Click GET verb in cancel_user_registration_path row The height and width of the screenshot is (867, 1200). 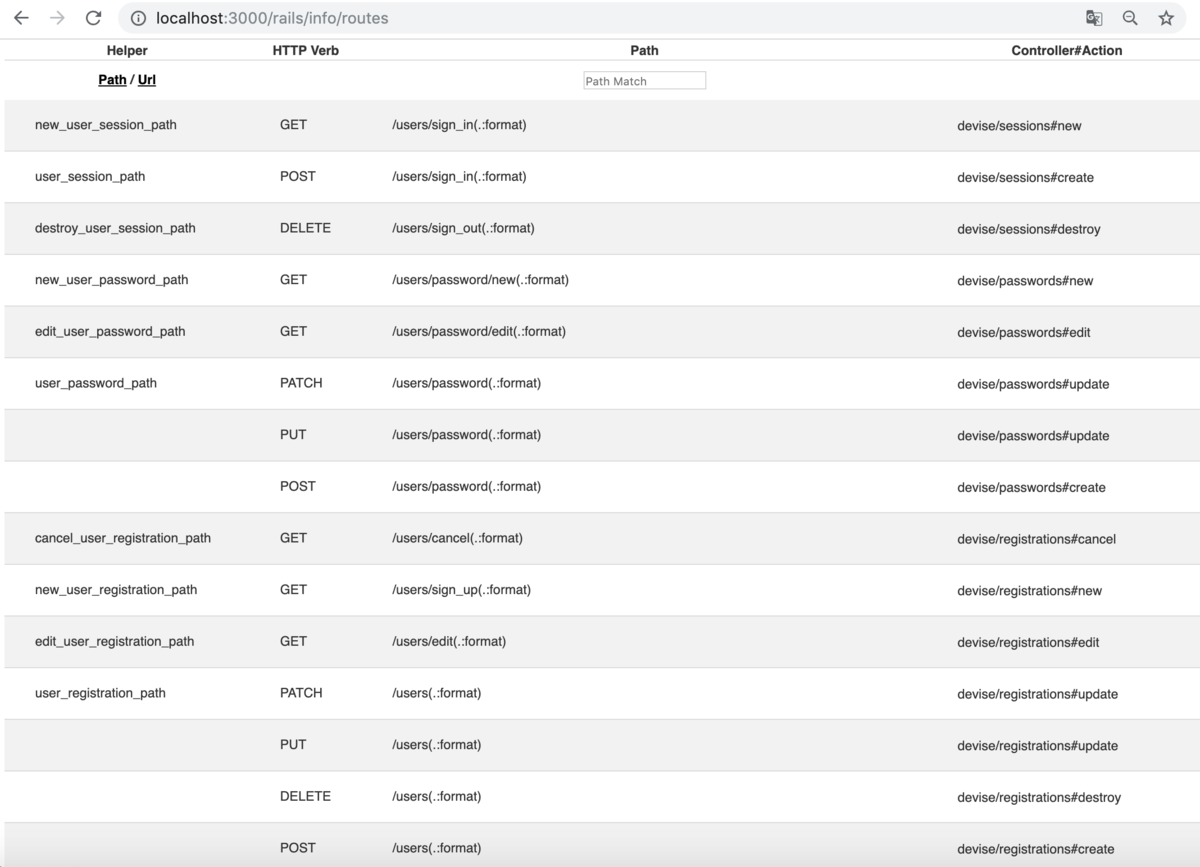pyautogui.click(x=293, y=538)
